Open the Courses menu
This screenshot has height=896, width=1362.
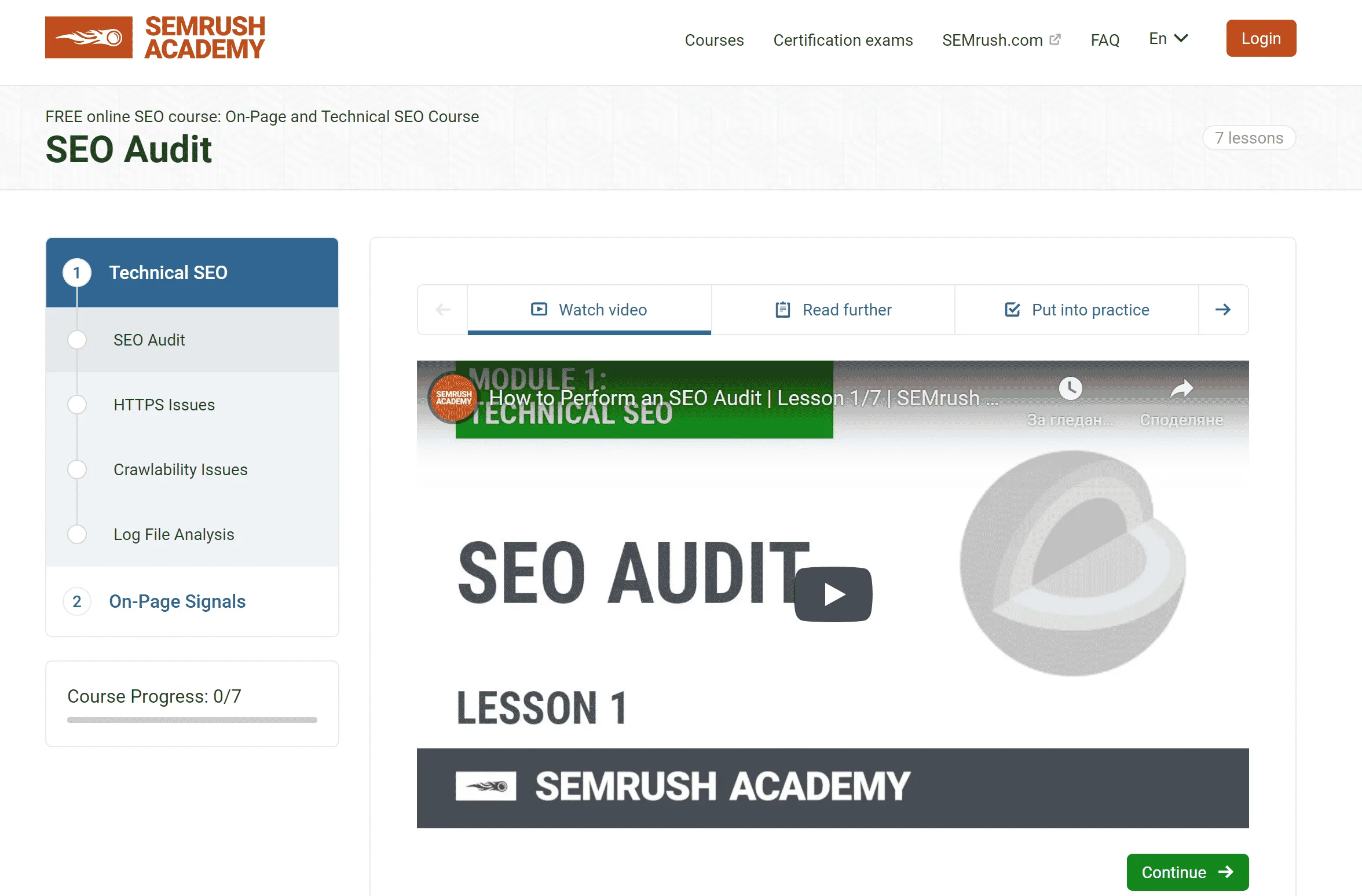click(714, 40)
